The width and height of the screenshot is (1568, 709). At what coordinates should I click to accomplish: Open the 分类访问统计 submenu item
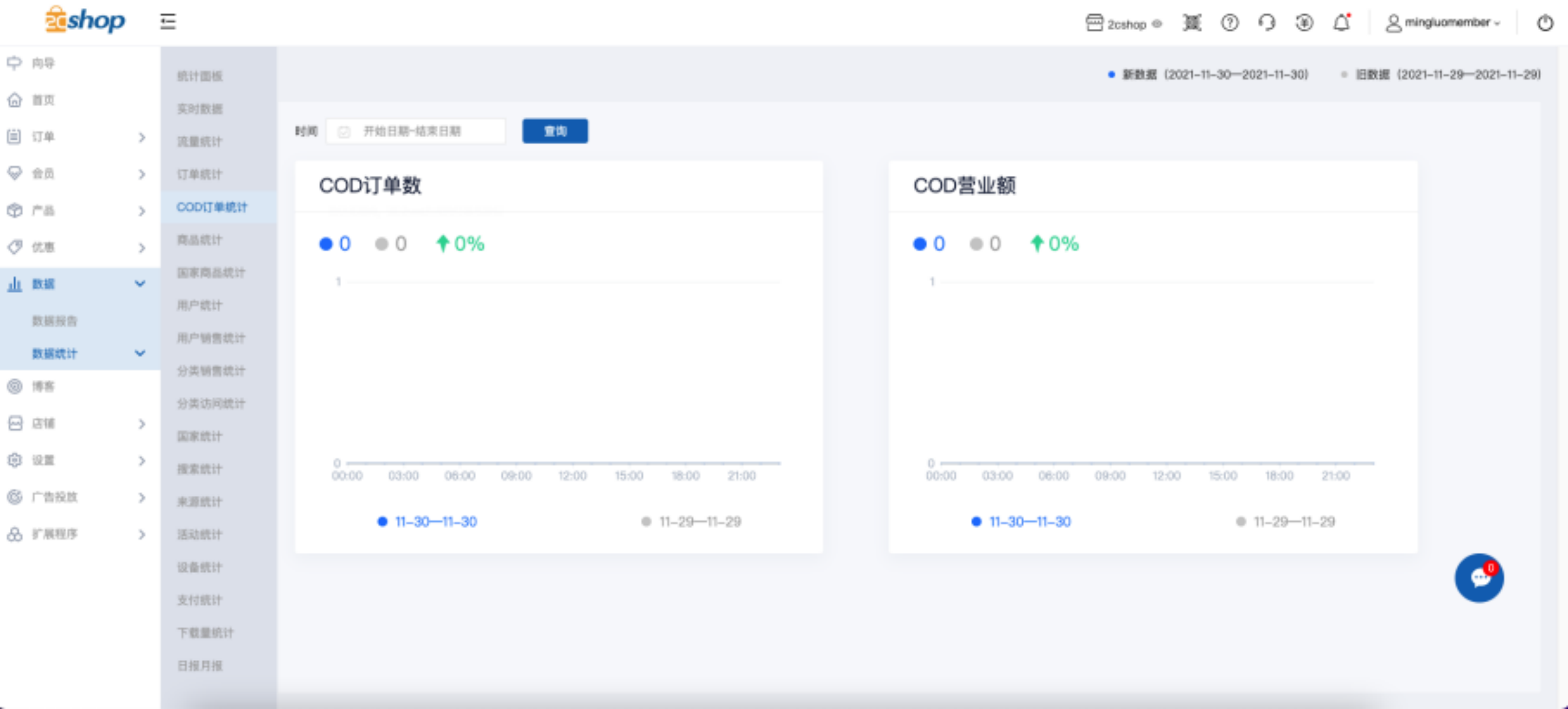point(211,403)
